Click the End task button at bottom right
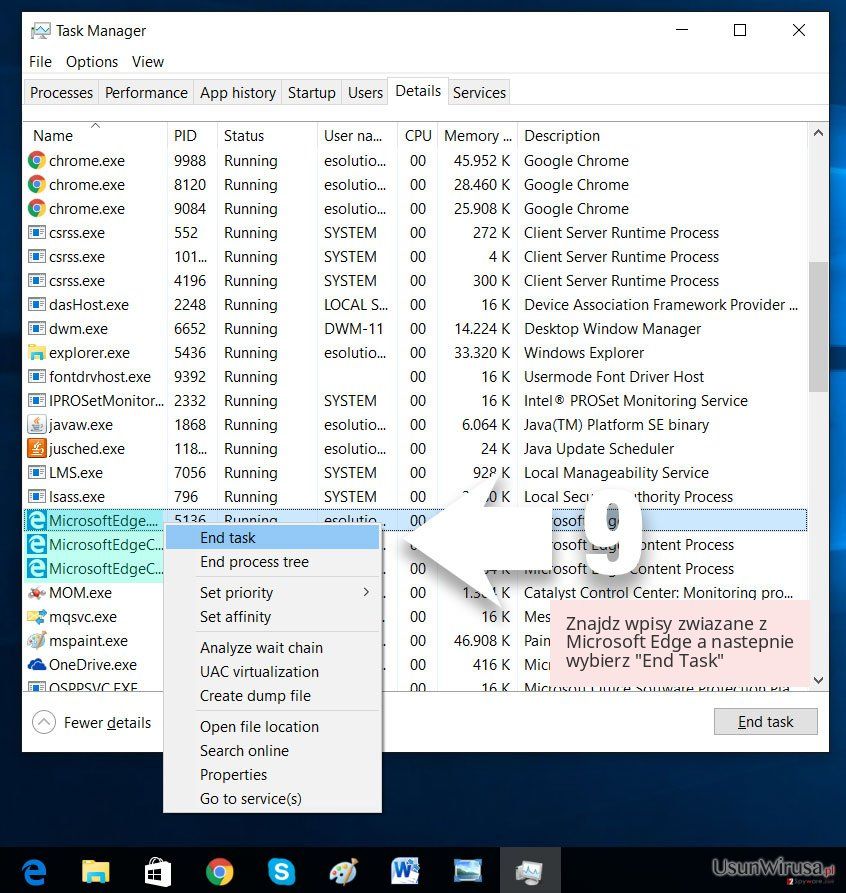This screenshot has height=893, width=846. tap(765, 722)
